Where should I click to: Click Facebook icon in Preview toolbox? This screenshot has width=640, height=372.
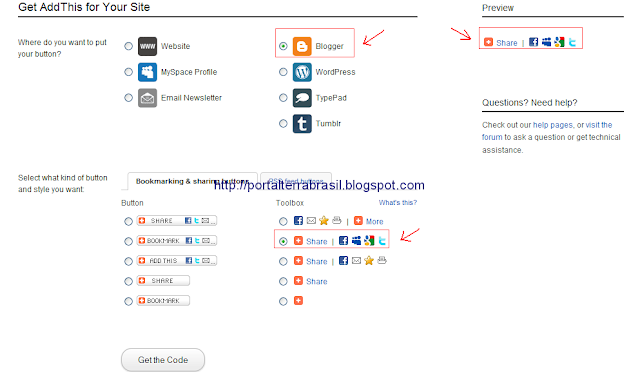[533, 42]
